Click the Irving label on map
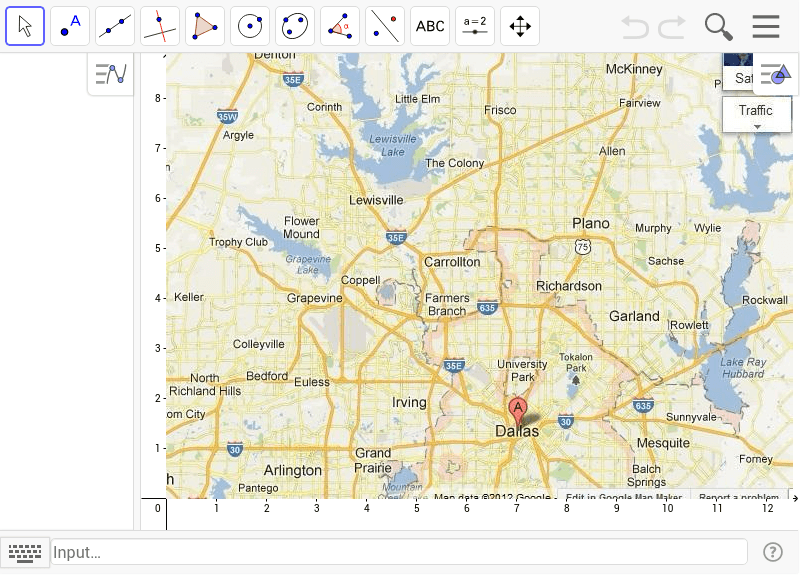This screenshot has width=800, height=575. [x=409, y=403]
